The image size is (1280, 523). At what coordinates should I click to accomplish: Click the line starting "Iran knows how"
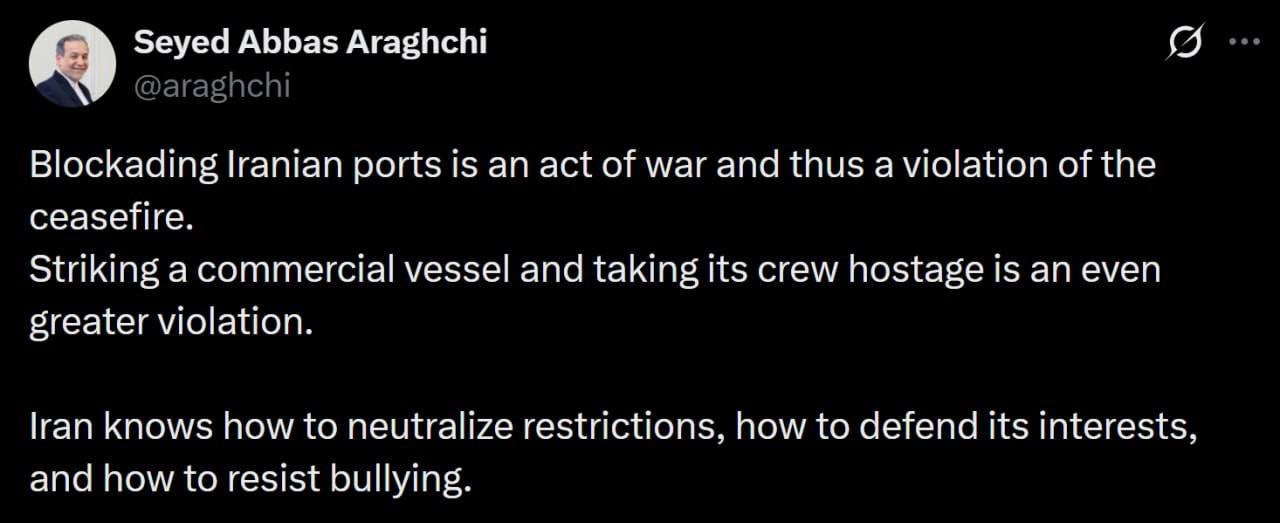pyautogui.click(x=613, y=428)
